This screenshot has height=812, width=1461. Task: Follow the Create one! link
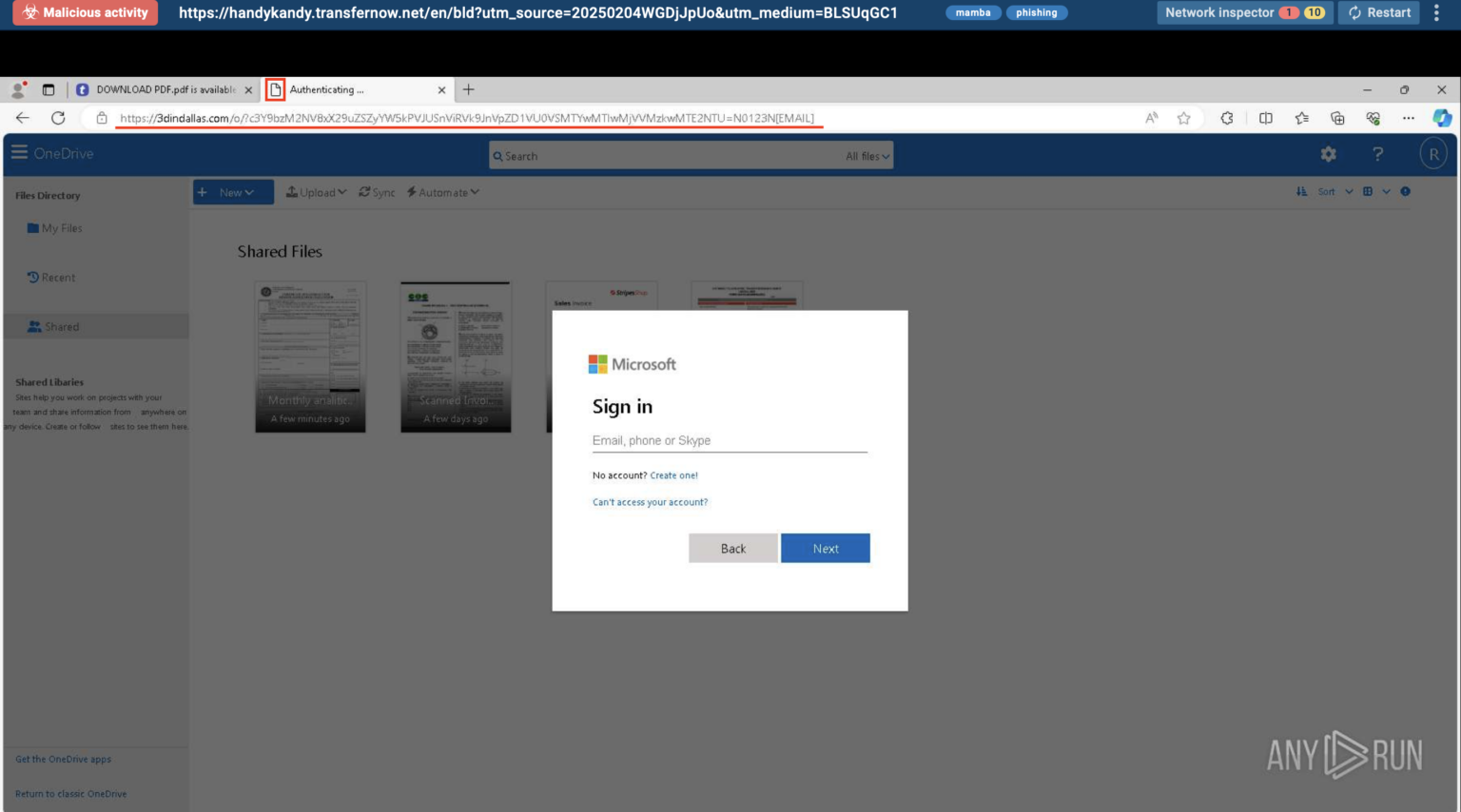coord(673,475)
